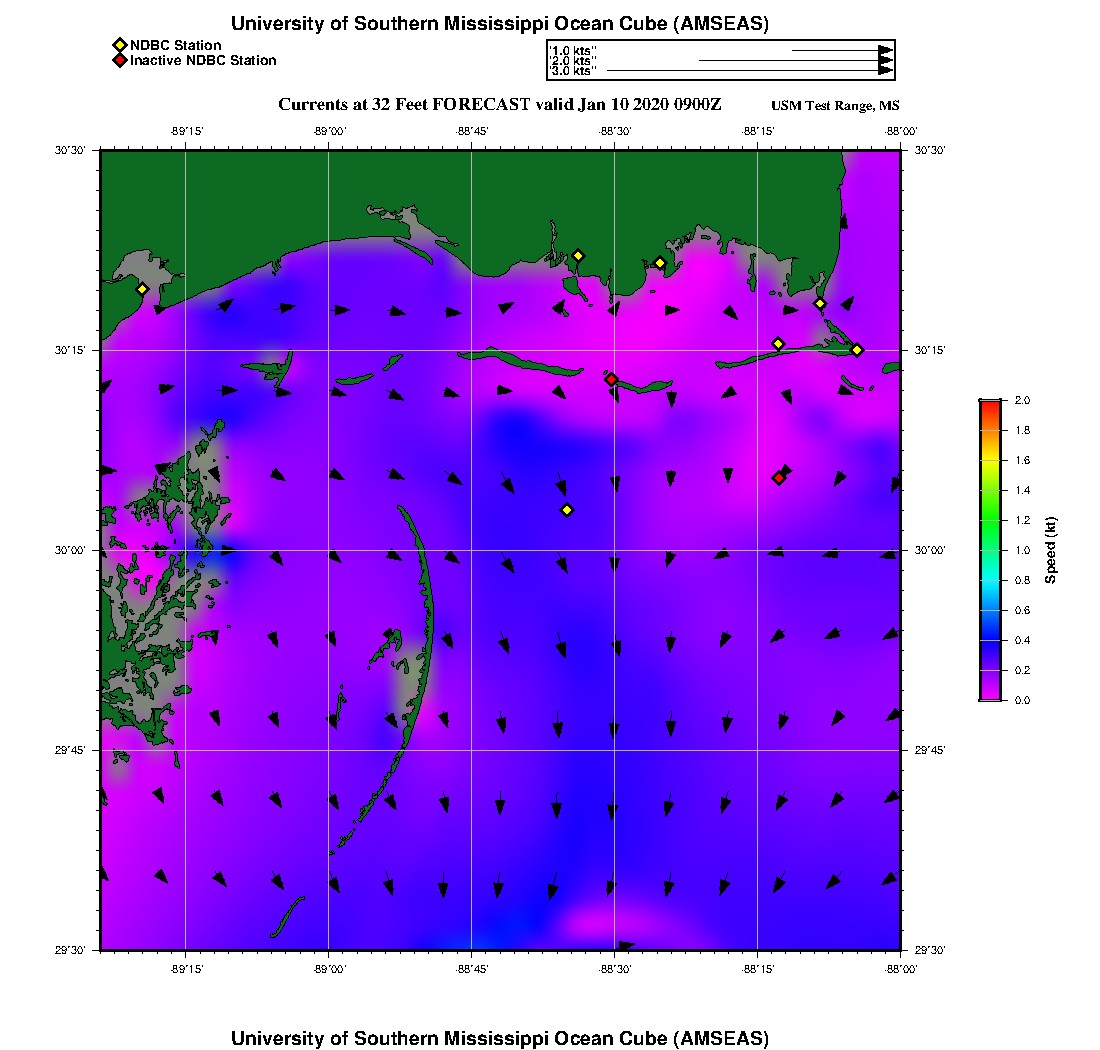The width and height of the screenshot is (1100, 1050).
Task: Click the red diamond icon in the legend
Action: 119,60
